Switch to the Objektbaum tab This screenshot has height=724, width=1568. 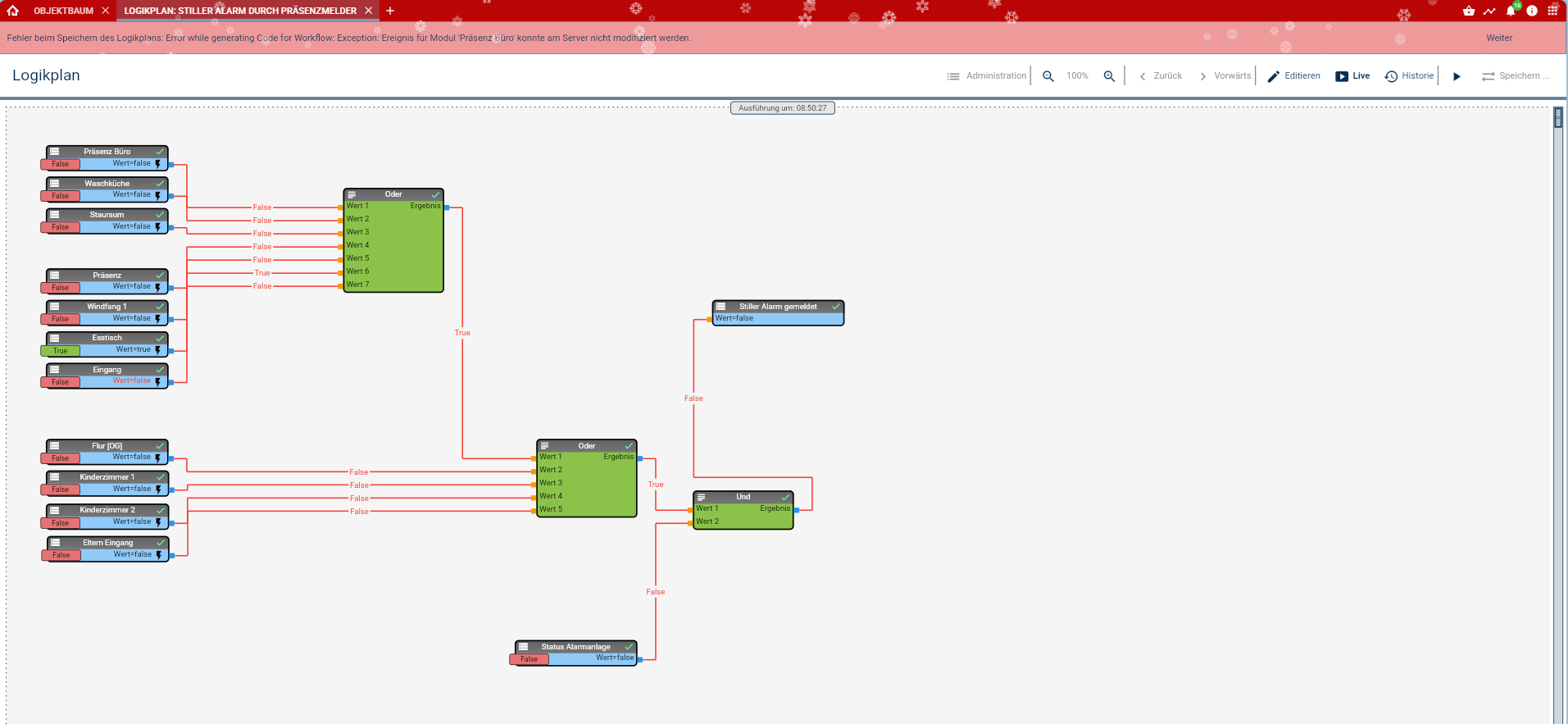coord(63,11)
